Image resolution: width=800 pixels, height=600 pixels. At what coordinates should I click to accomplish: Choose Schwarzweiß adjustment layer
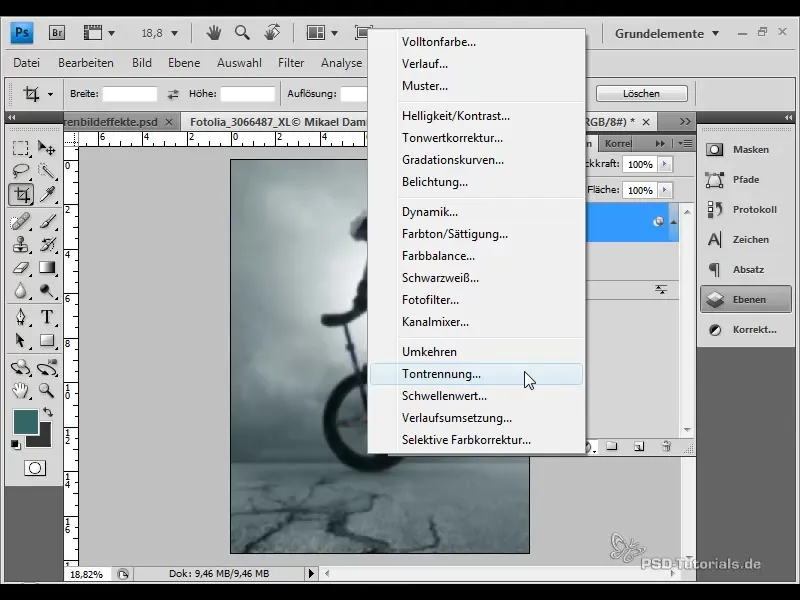click(476, 278)
